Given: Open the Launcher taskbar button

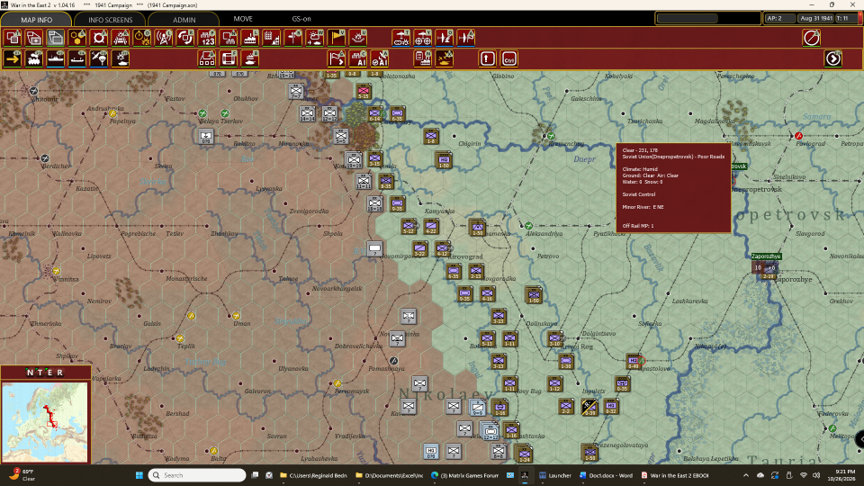Looking at the screenshot, I should coord(555,475).
